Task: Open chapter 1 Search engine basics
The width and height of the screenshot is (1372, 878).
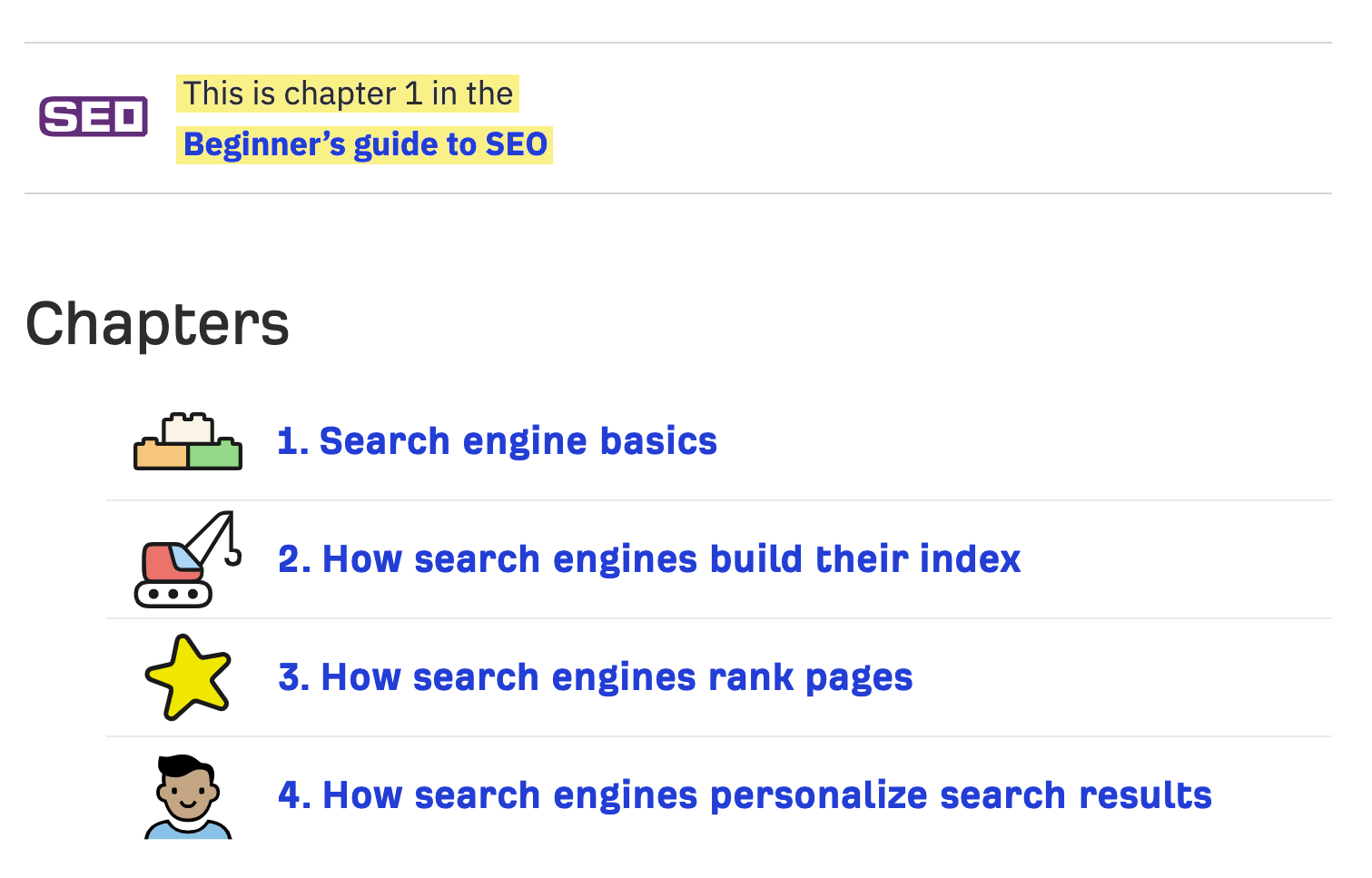Action: pyautogui.click(x=497, y=441)
